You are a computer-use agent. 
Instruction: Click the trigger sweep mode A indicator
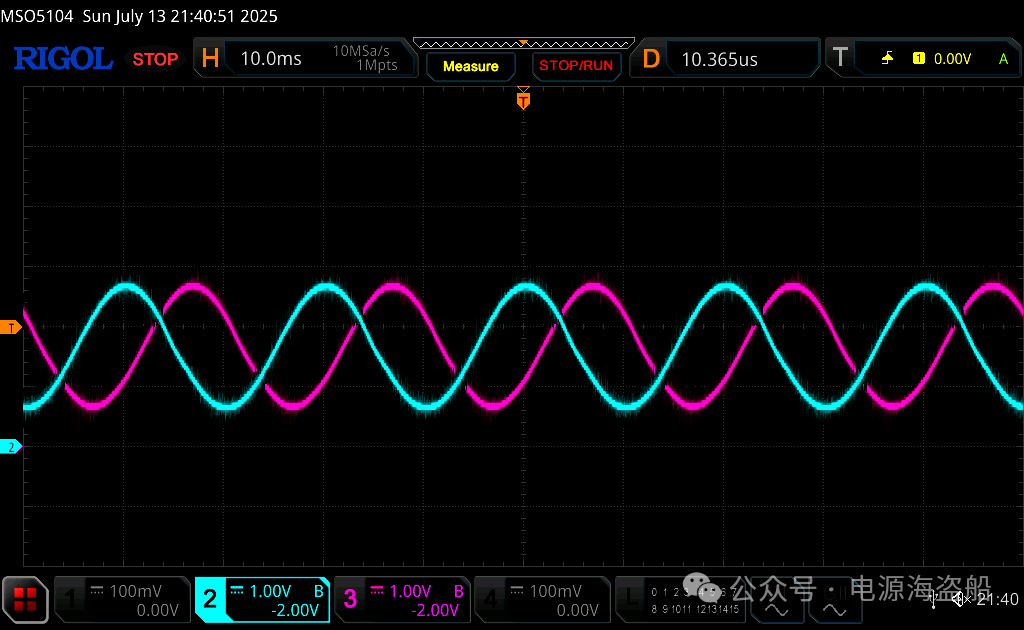1003,59
